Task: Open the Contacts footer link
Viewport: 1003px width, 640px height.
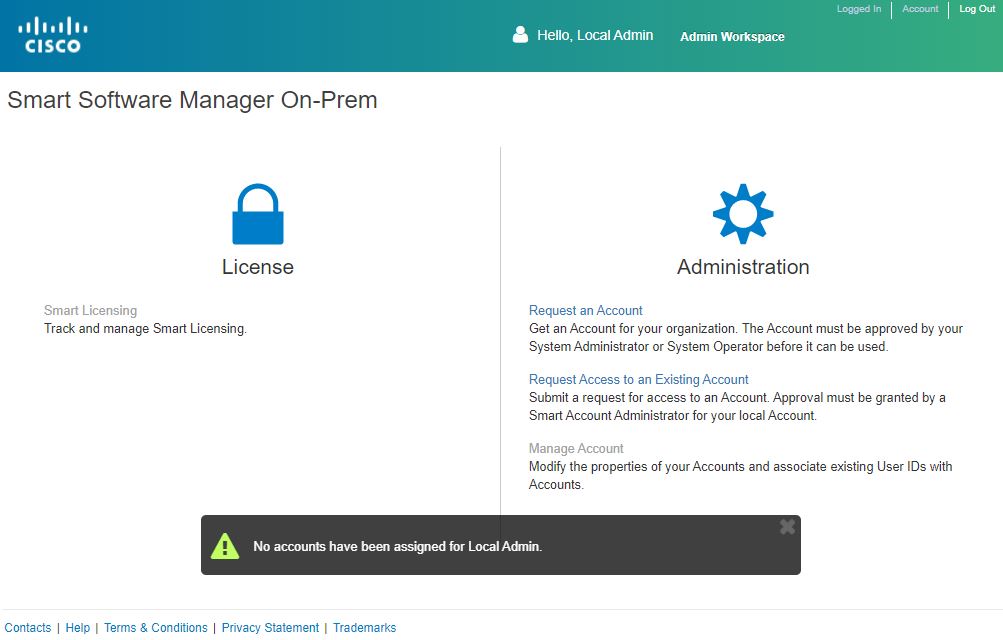Action: click(x=28, y=628)
